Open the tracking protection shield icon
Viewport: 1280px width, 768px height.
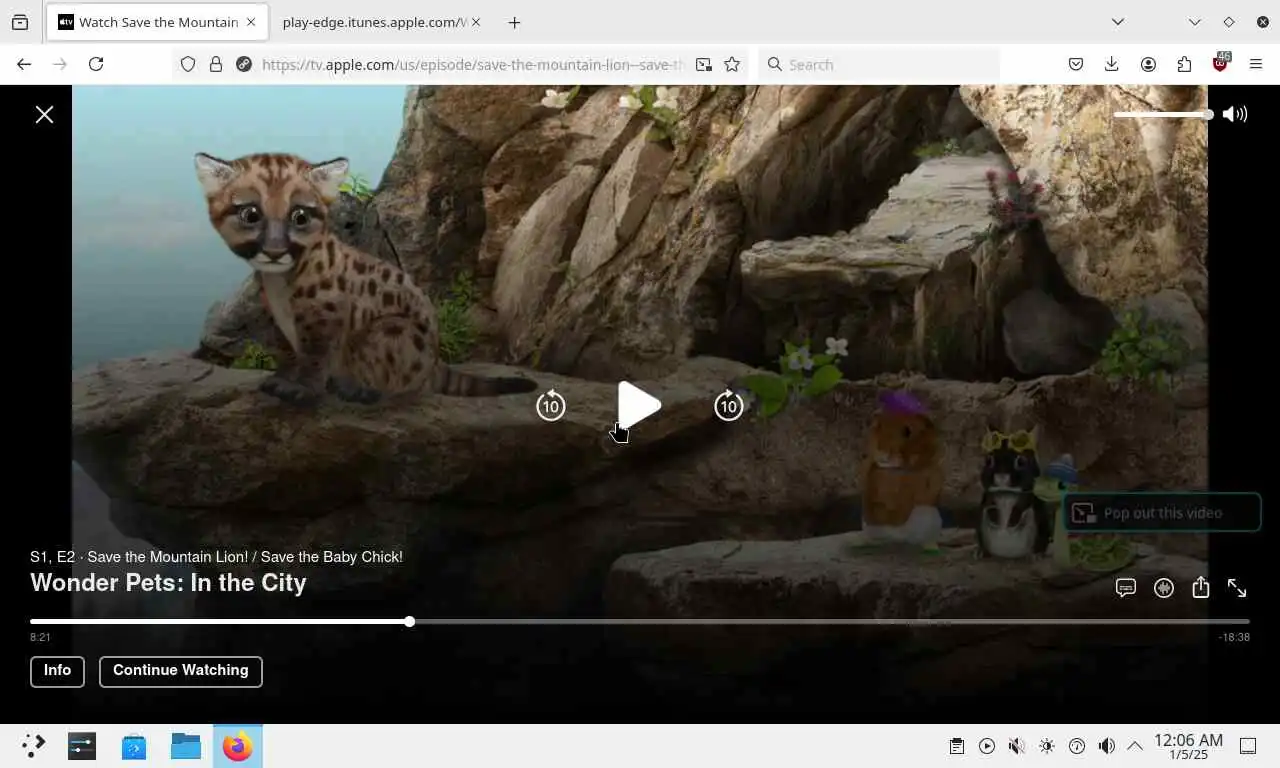click(188, 64)
